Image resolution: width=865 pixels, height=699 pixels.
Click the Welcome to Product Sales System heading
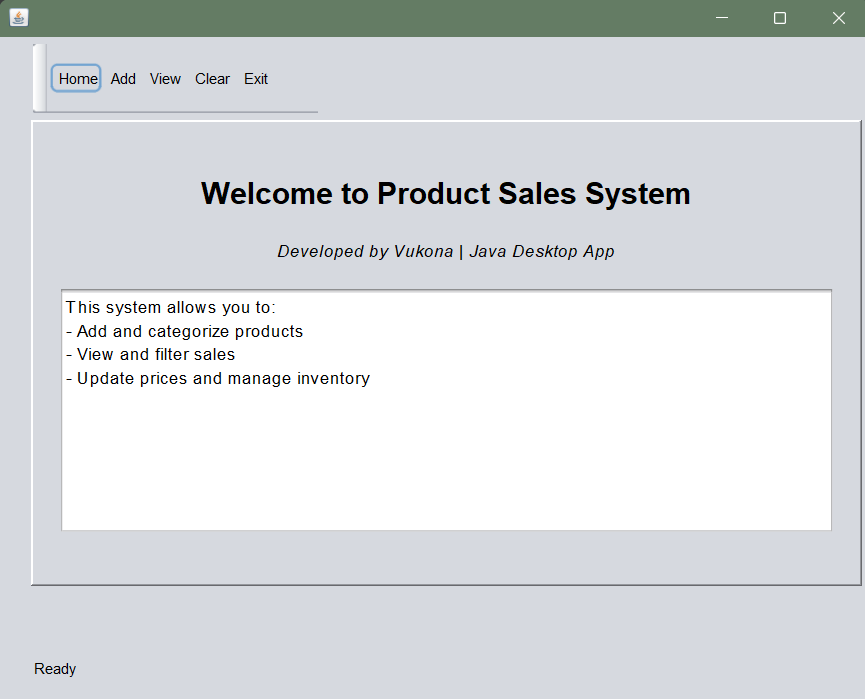tap(445, 193)
